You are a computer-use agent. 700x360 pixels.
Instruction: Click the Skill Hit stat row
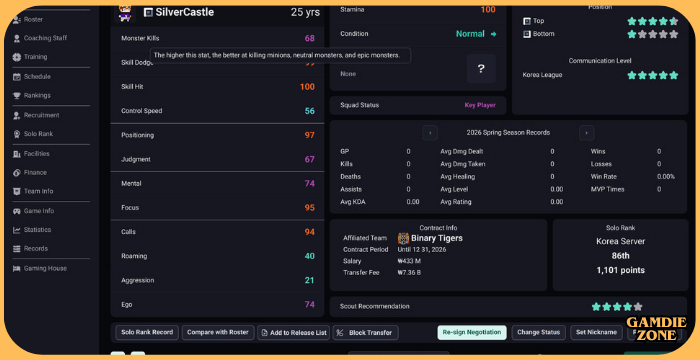pyautogui.click(x=217, y=87)
